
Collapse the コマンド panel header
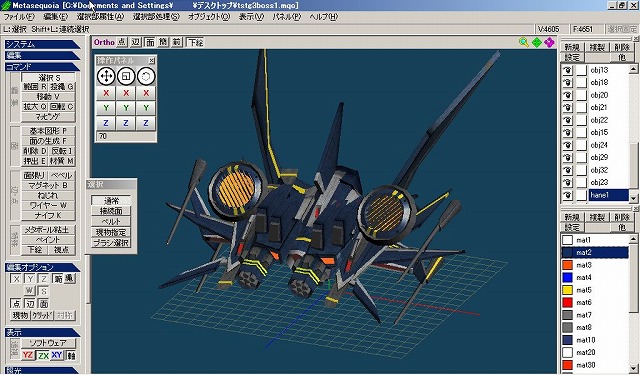tap(42, 66)
